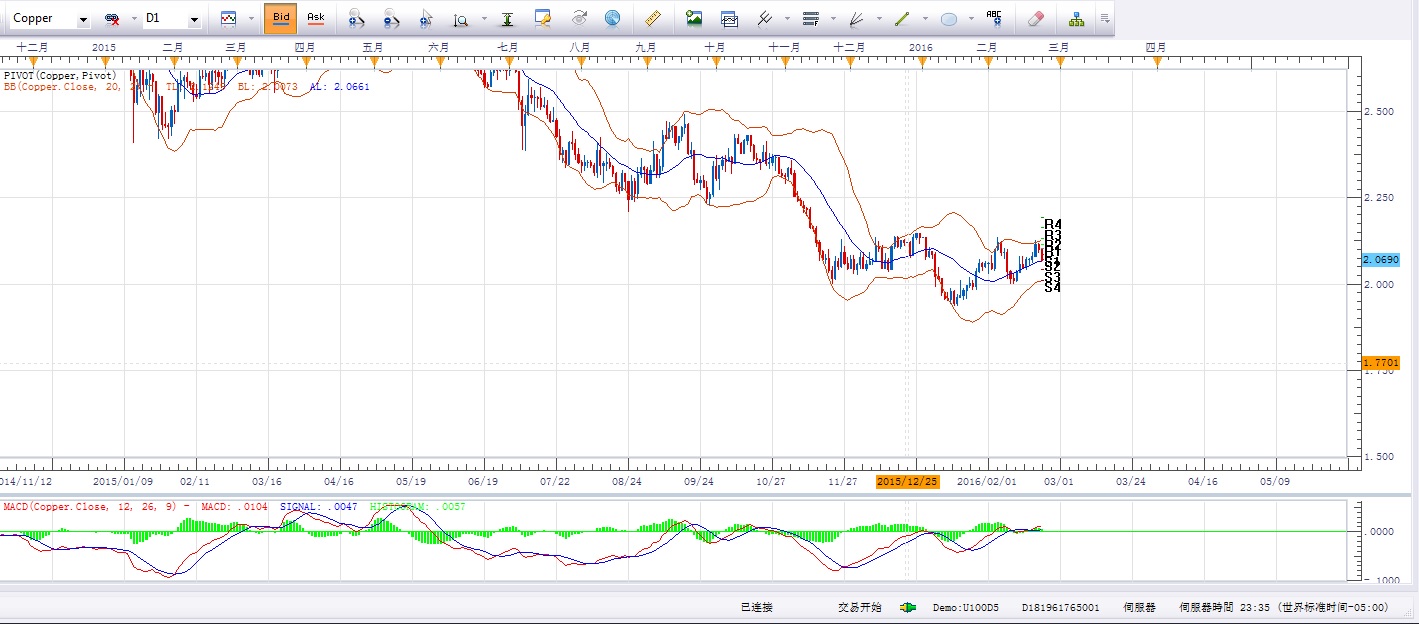The height and width of the screenshot is (624, 1419).
Task: Expand the fan lines dropdown arrow
Action: tap(879, 19)
